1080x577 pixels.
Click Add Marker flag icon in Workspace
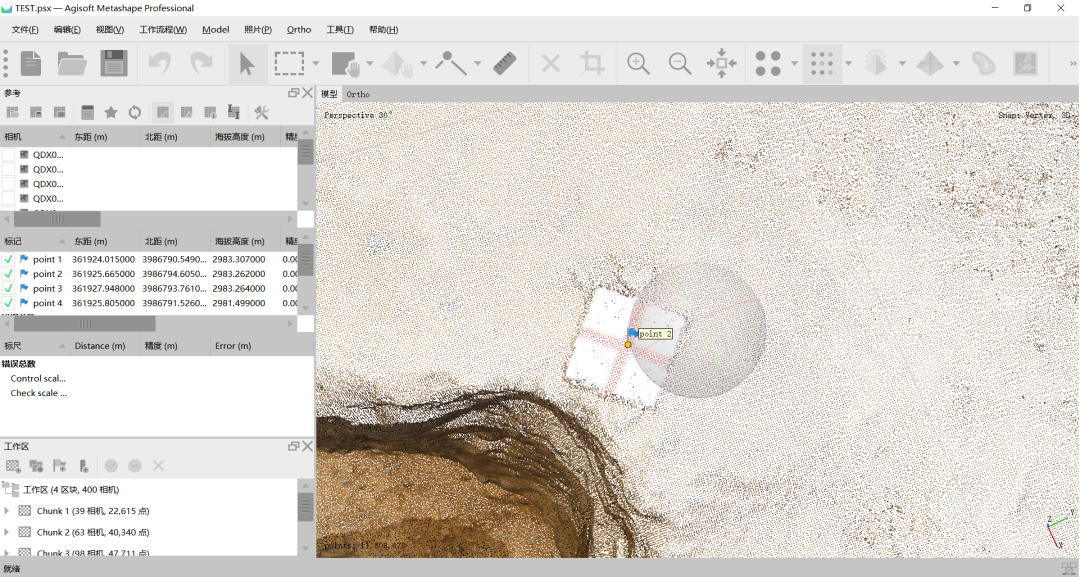(x=60, y=466)
